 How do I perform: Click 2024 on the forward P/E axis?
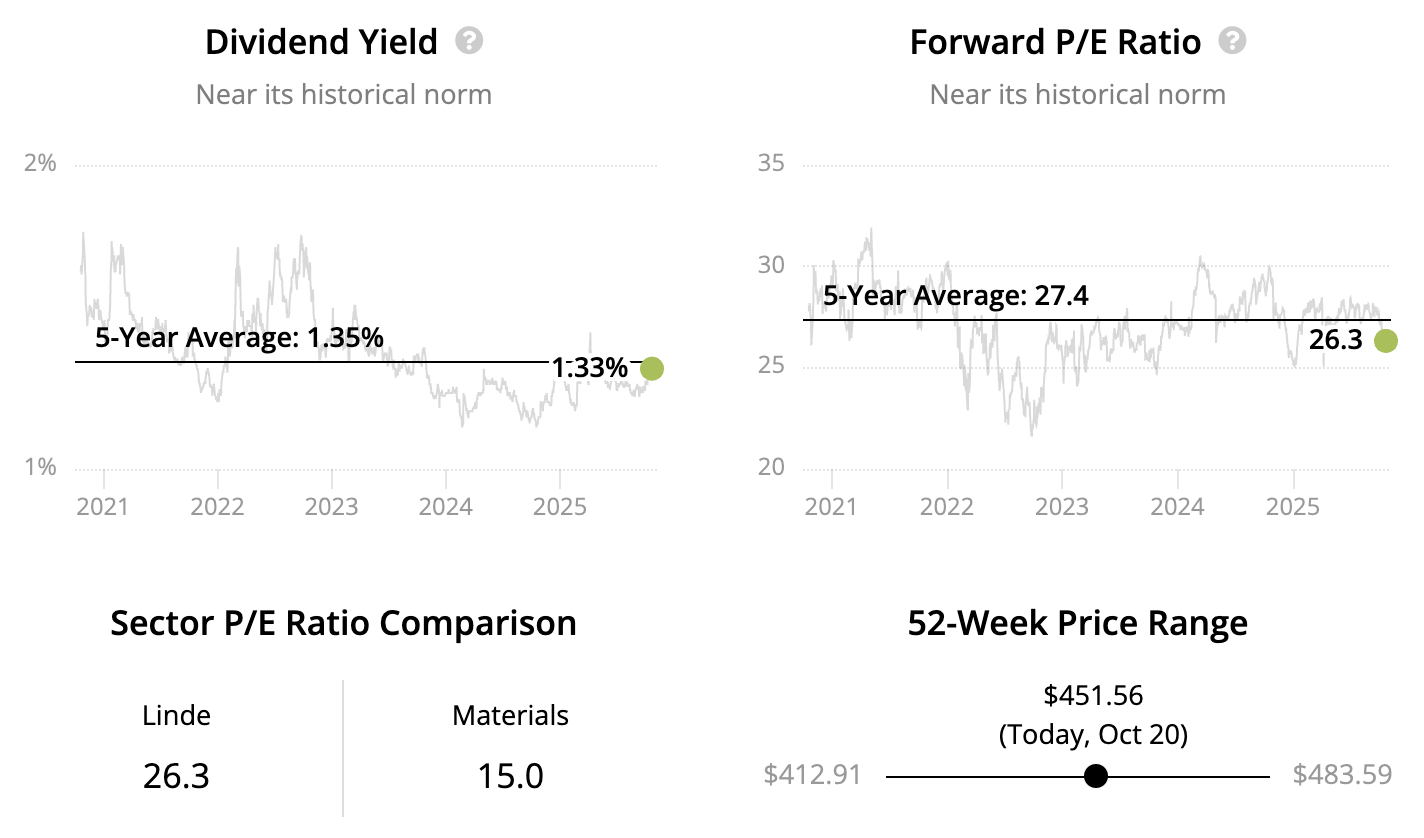click(1177, 506)
